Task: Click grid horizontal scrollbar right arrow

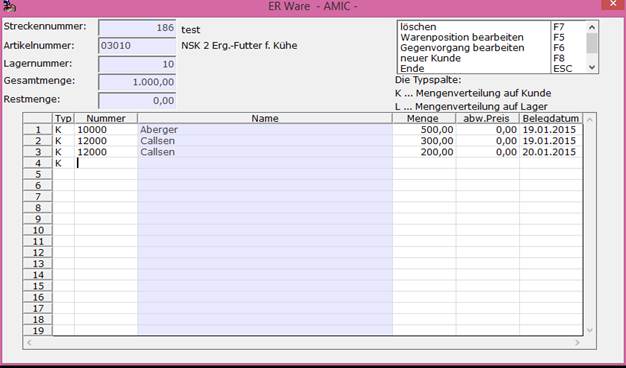Action: click(577, 342)
